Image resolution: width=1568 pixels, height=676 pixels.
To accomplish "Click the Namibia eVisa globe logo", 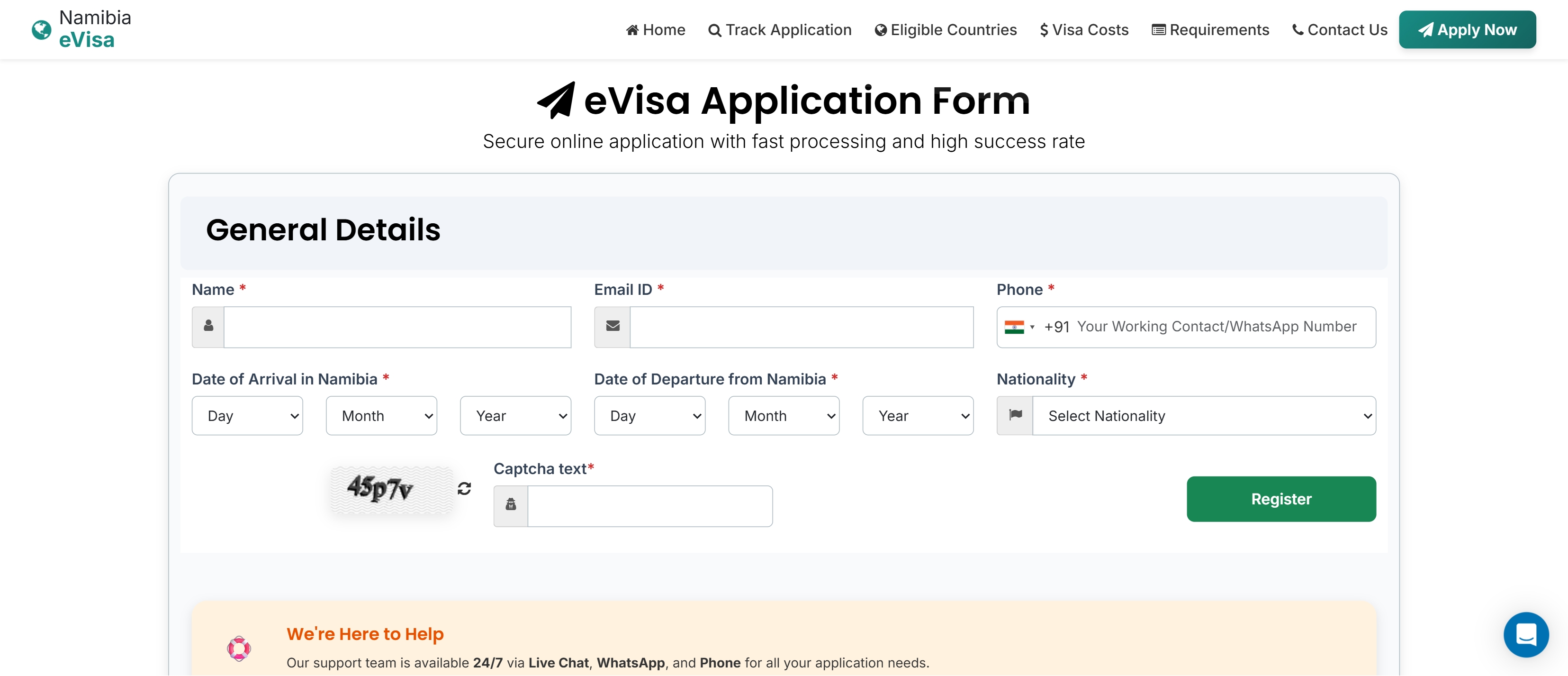I will [x=41, y=30].
